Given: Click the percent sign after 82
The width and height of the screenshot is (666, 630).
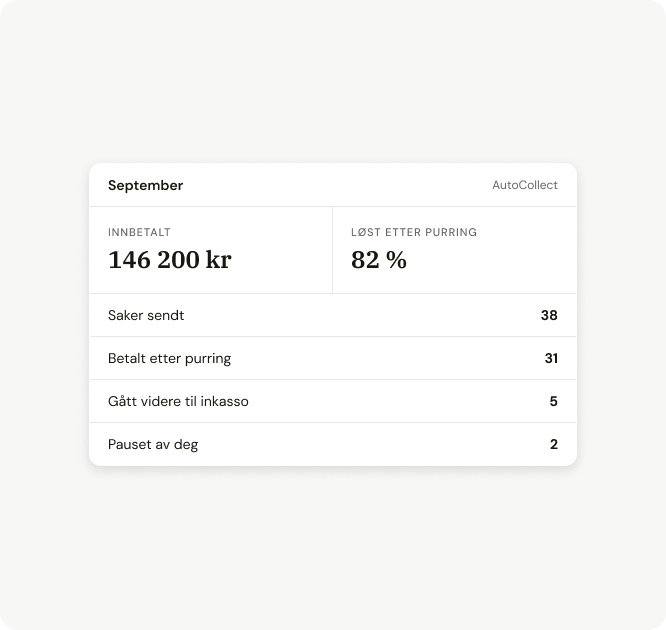Looking at the screenshot, I should [x=396, y=260].
